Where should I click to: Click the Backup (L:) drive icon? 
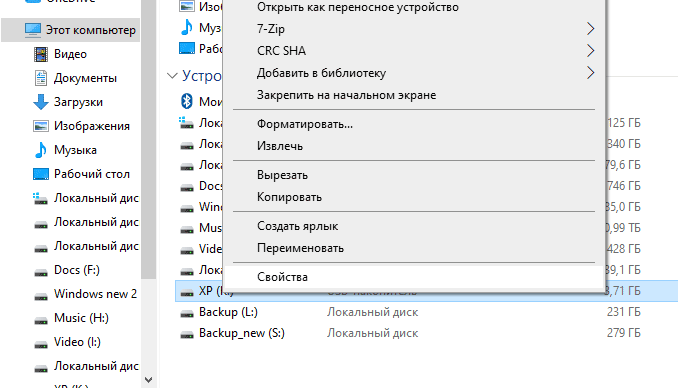click(187, 314)
